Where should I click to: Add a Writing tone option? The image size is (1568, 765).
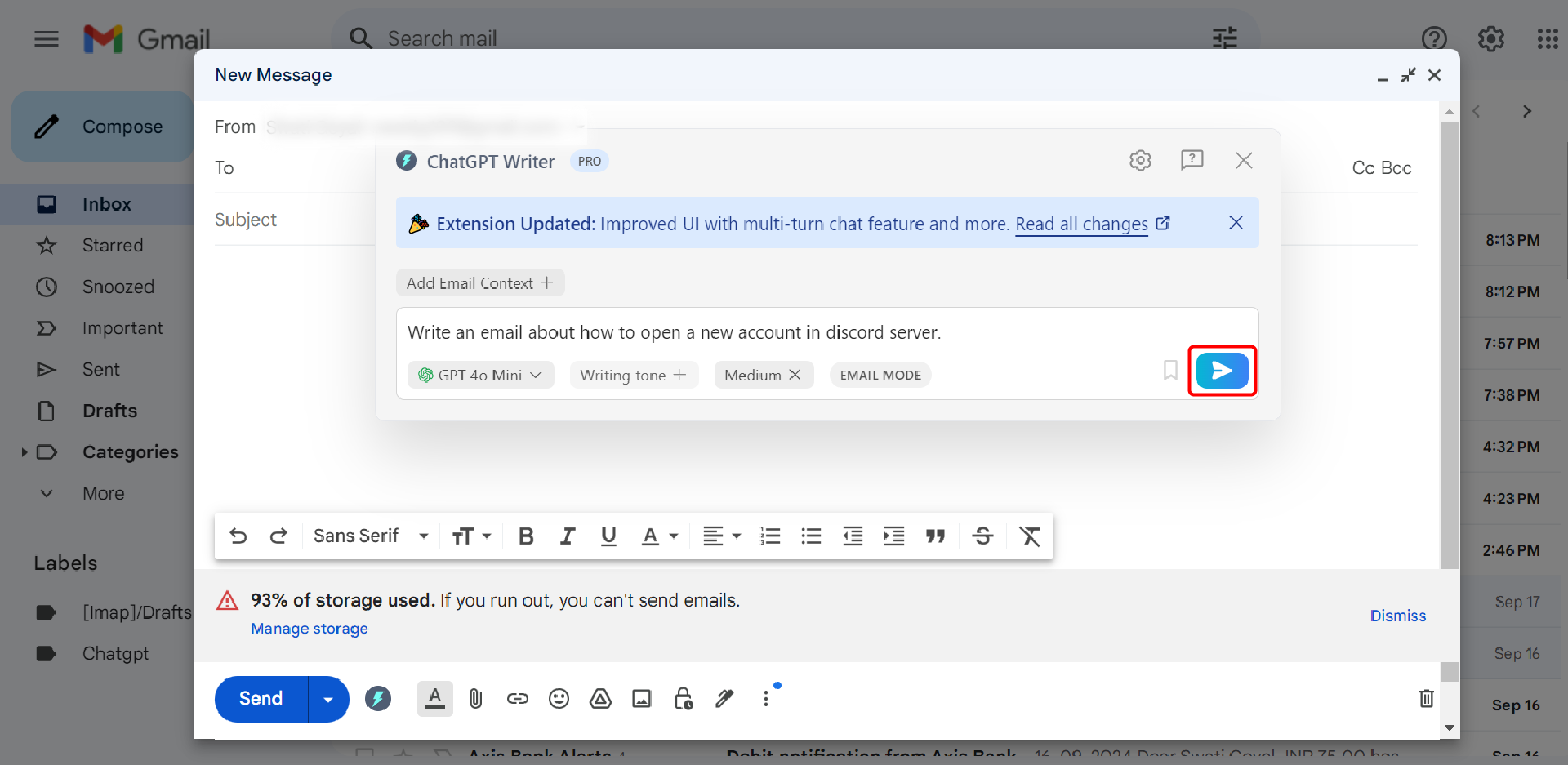pyautogui.click(x=634, y=375)
